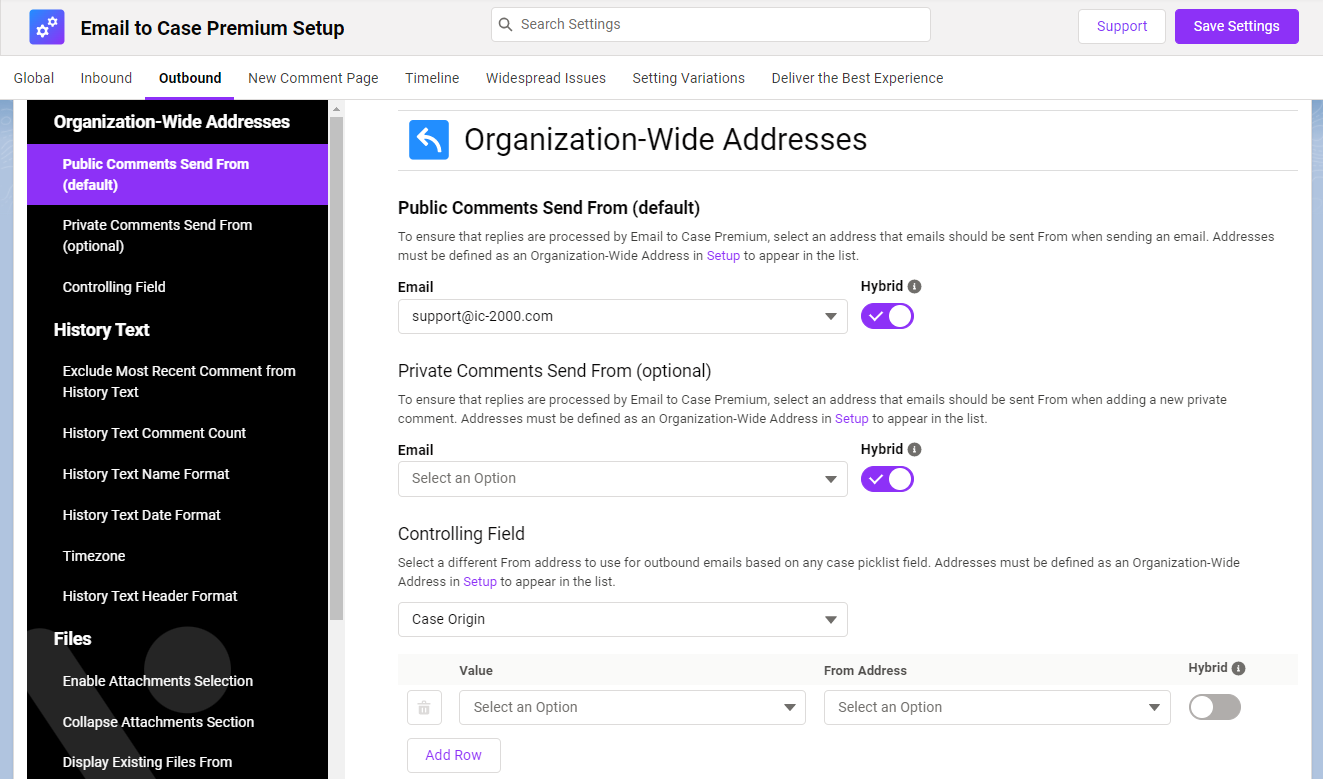1323x779 pixels.
Task: Open the Value dropdown in table row
Action: 632,707
